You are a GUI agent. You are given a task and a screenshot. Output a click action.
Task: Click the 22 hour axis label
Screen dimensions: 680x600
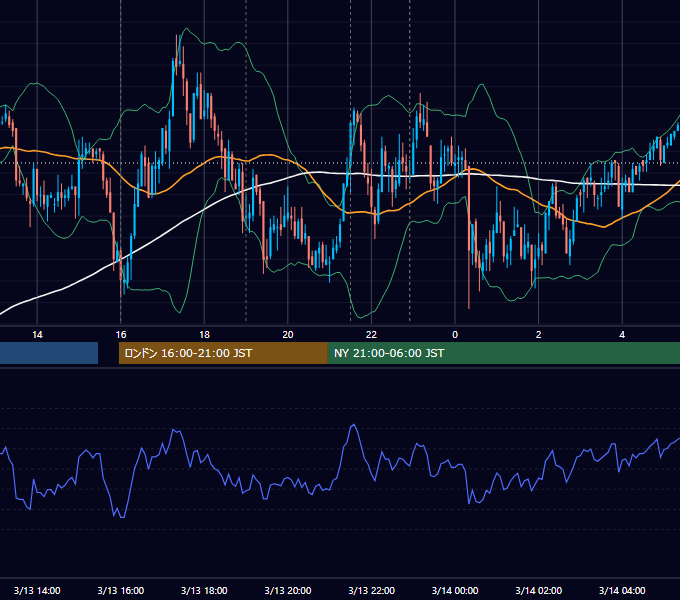pos(371,335)
